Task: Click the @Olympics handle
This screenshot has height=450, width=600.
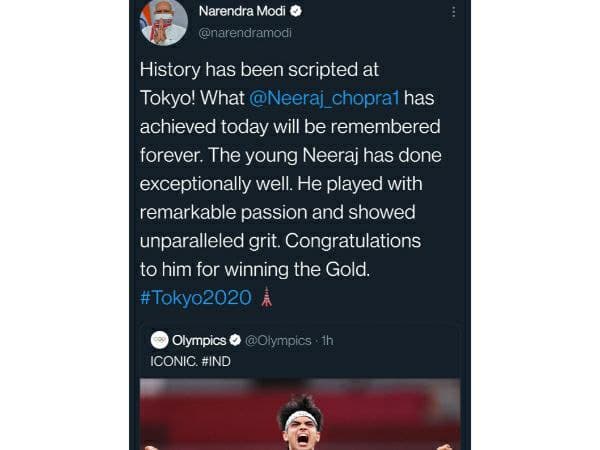Action: point(283,340)
